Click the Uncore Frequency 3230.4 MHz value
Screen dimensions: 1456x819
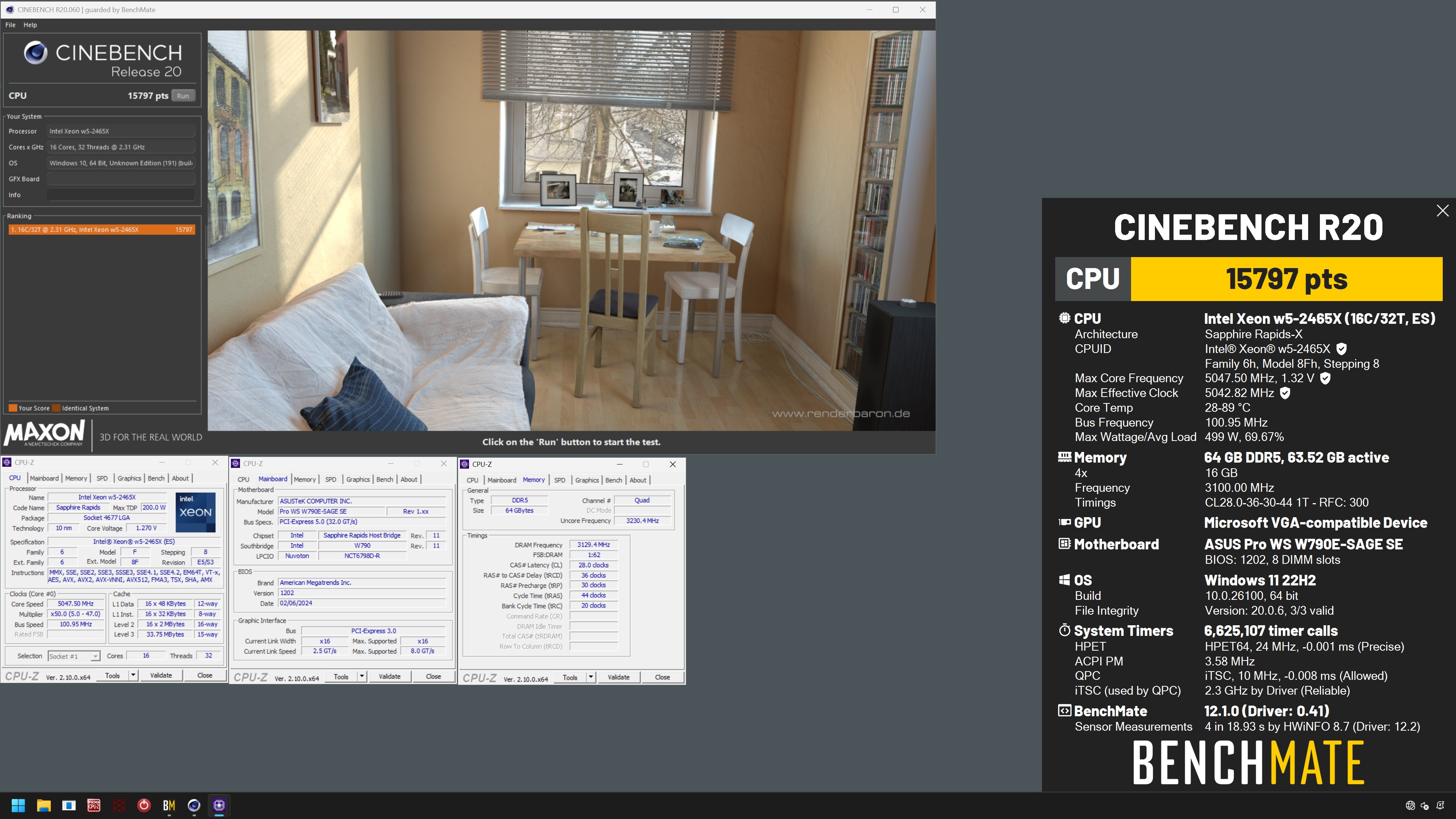(642, 521)
